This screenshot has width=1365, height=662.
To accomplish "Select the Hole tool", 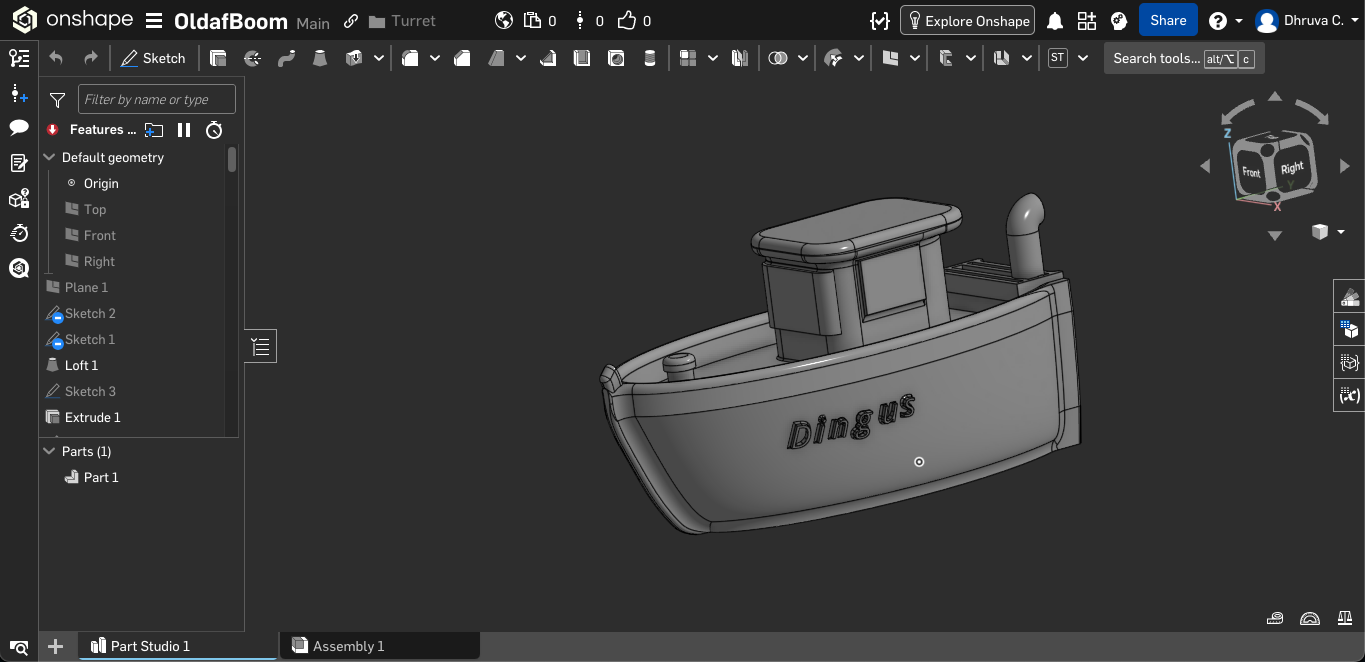I will 616,58.
